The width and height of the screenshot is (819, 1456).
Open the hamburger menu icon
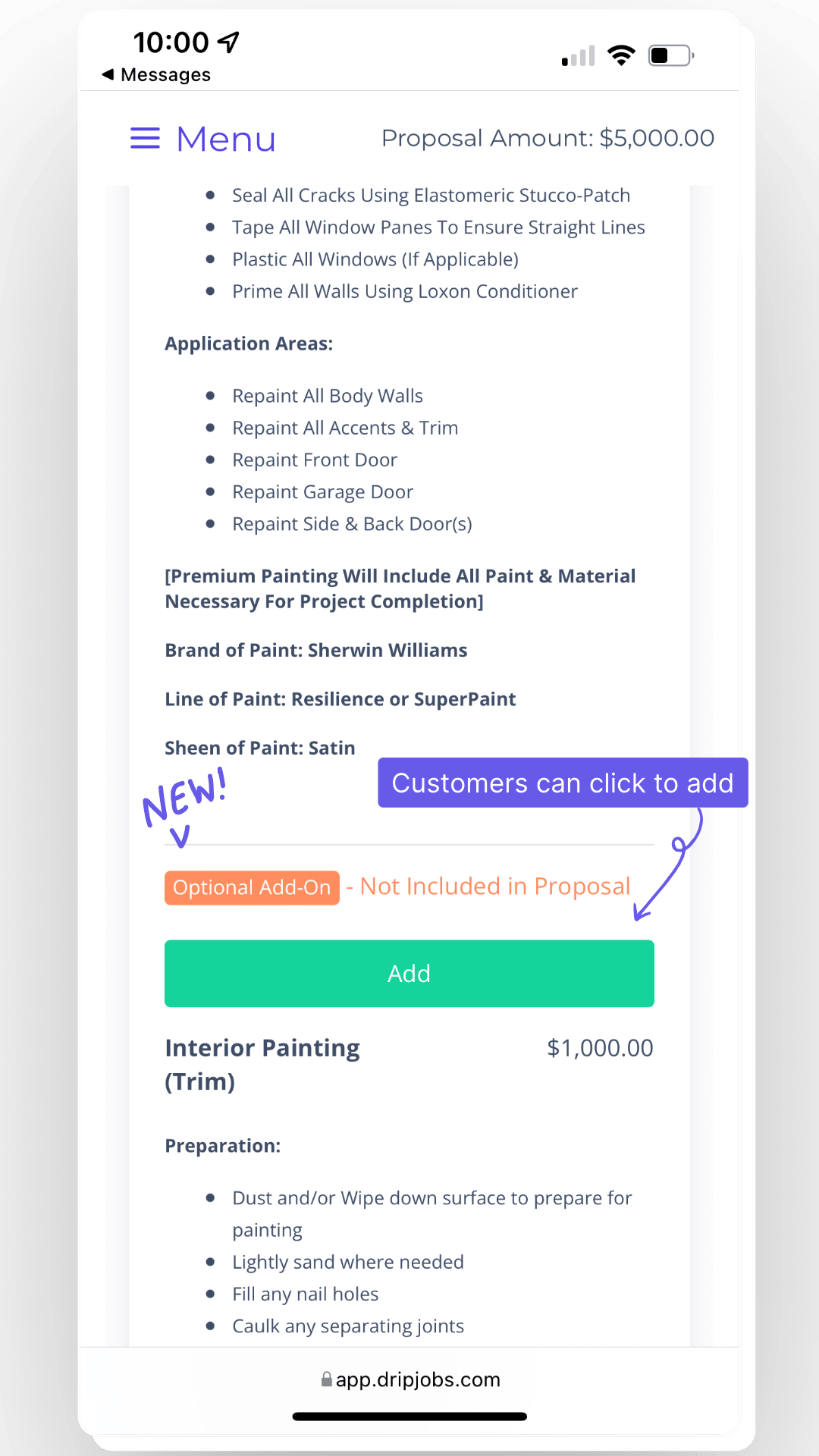point(145,139)
